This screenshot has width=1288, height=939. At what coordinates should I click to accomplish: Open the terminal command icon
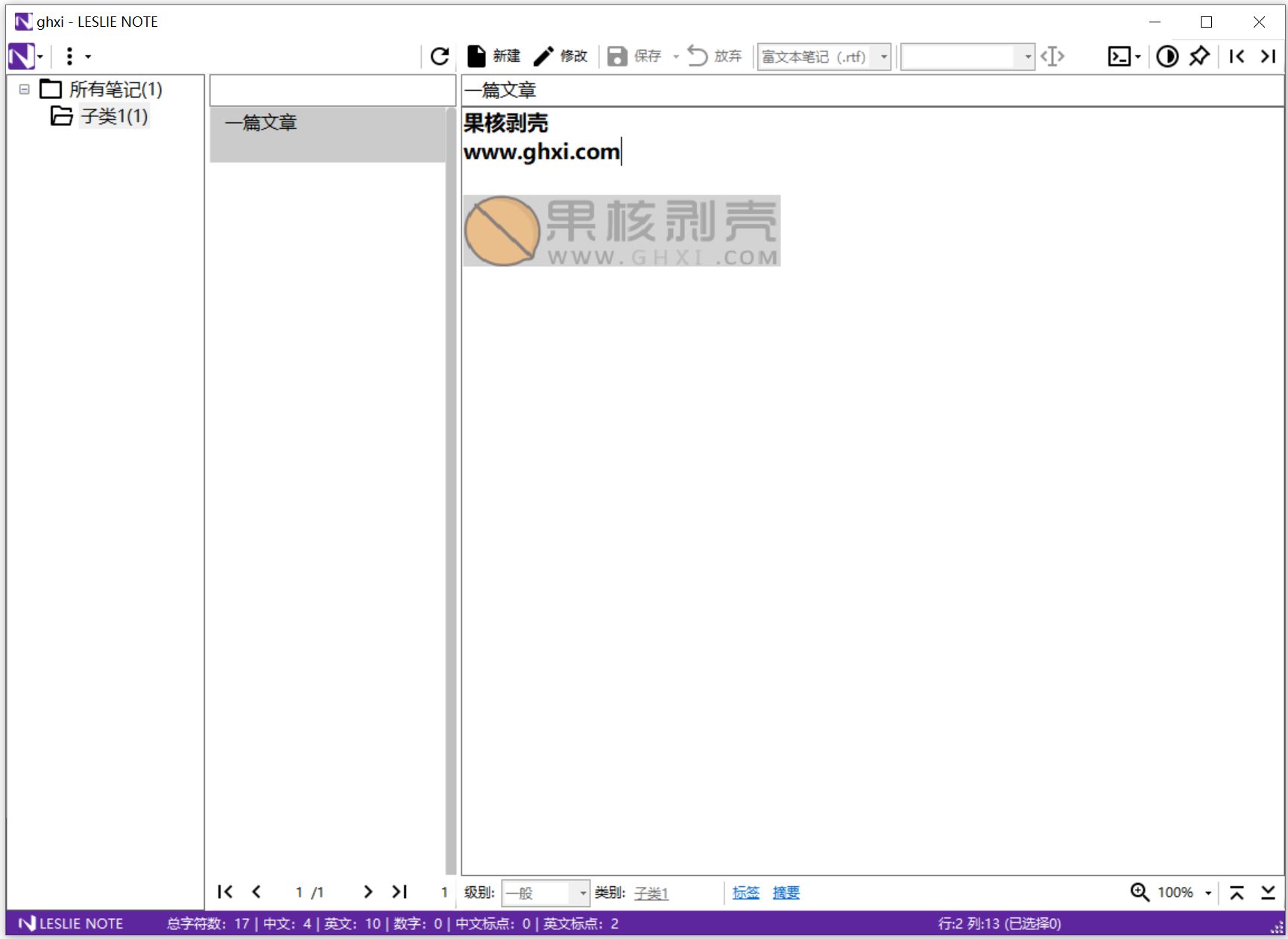click(1120, 56)
